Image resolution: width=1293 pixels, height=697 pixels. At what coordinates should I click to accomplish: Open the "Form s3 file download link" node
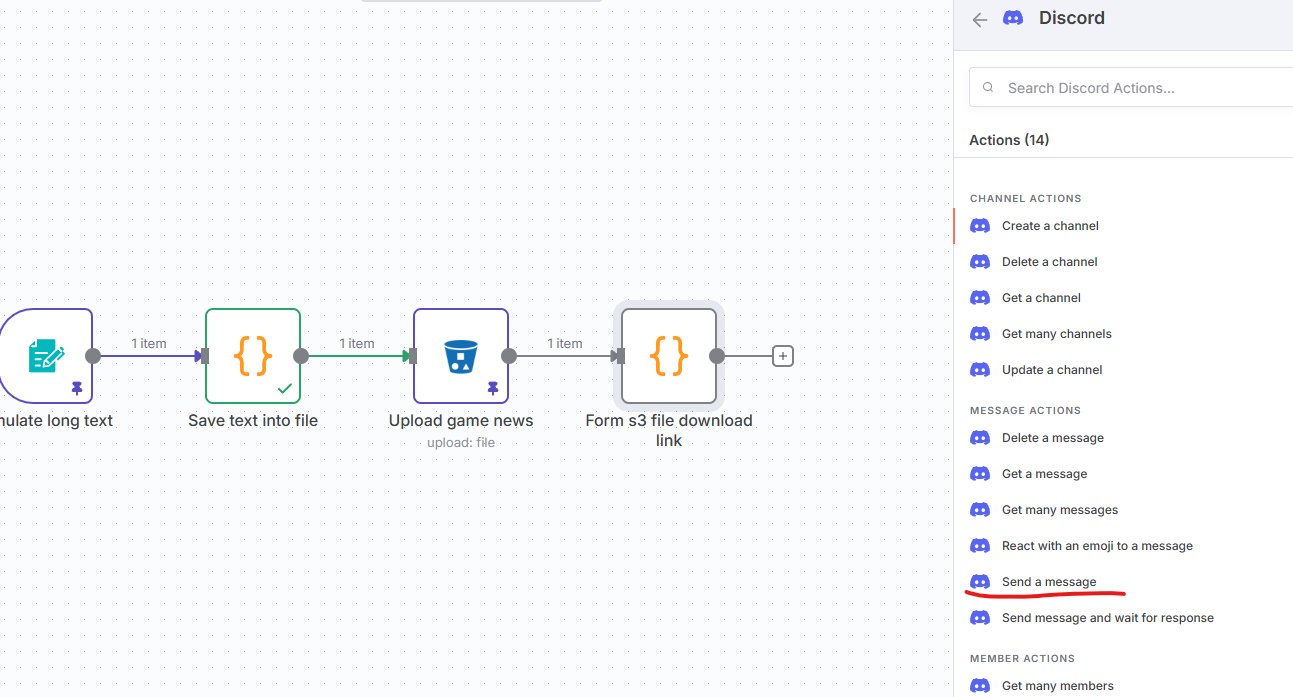point(668,355)
